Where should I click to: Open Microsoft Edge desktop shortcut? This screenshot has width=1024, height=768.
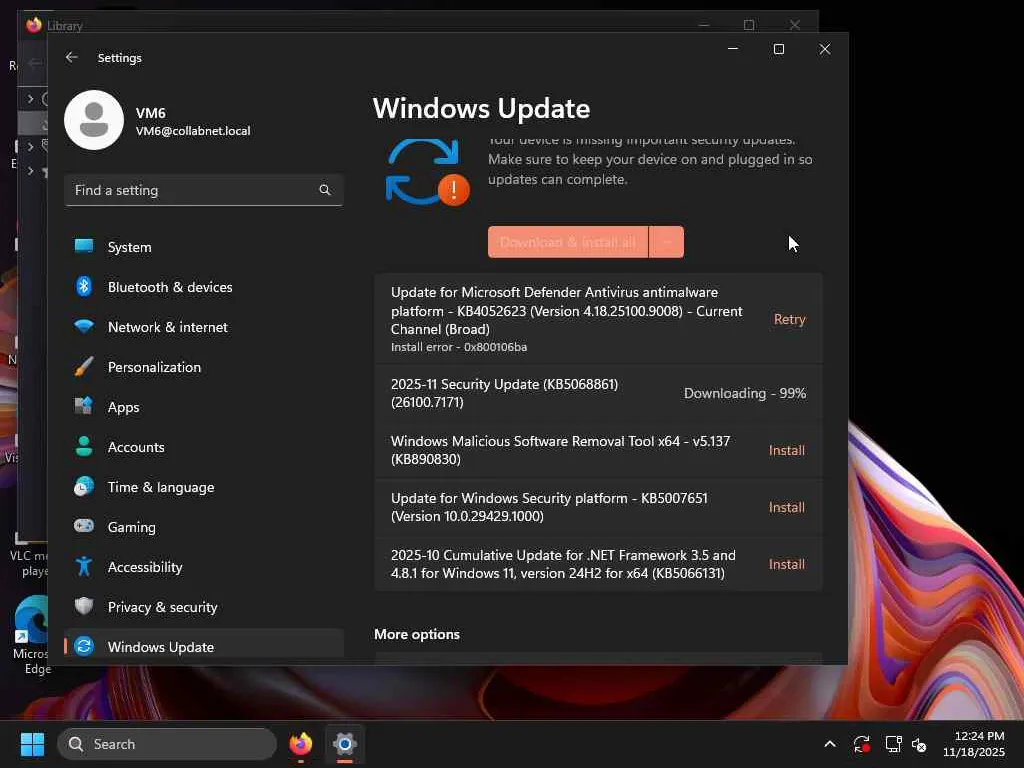pos(31,633)
